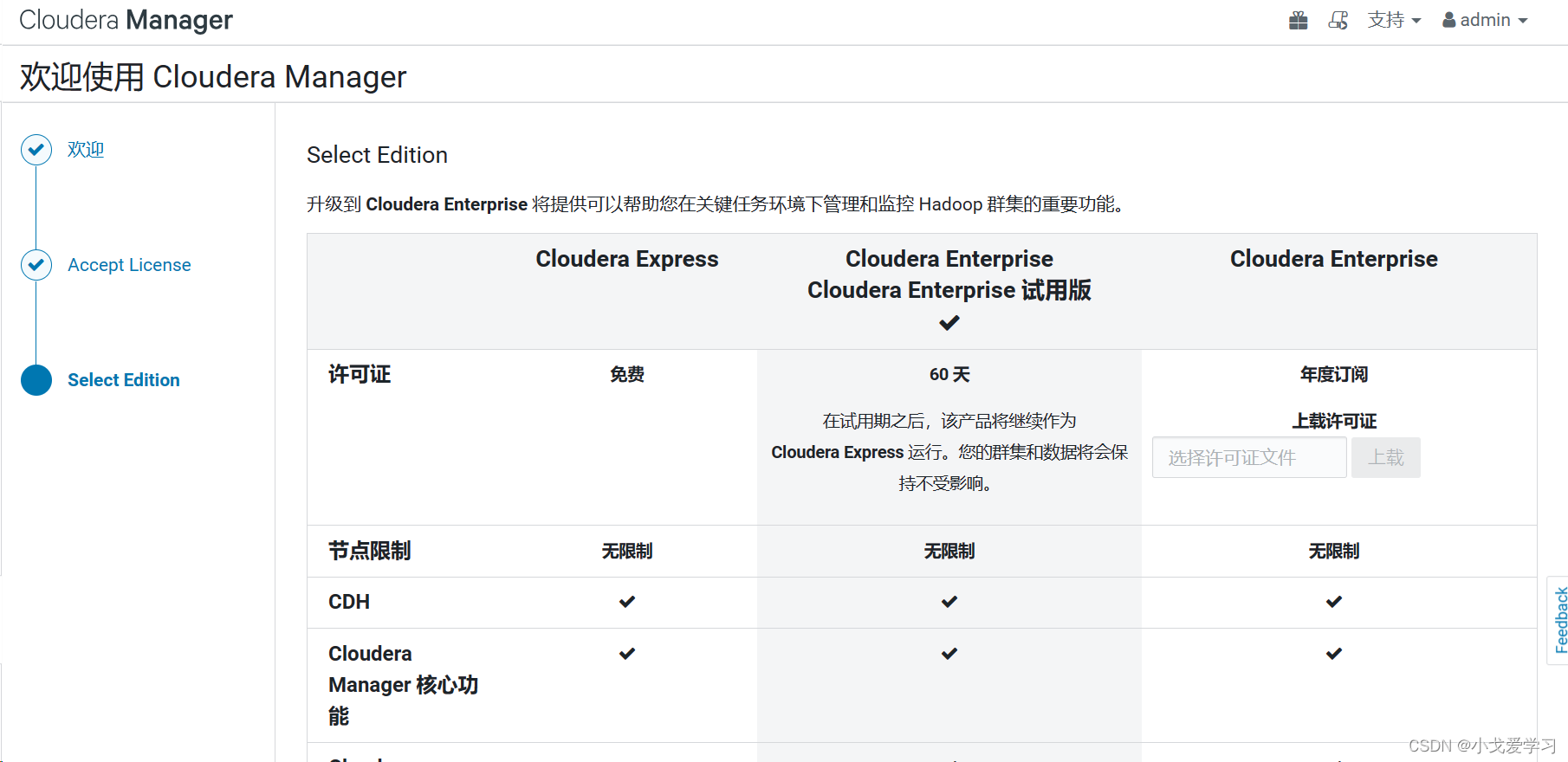1568x762 pixels.
Task: Click the 免费 license cell
Action: tap(627, 375)
